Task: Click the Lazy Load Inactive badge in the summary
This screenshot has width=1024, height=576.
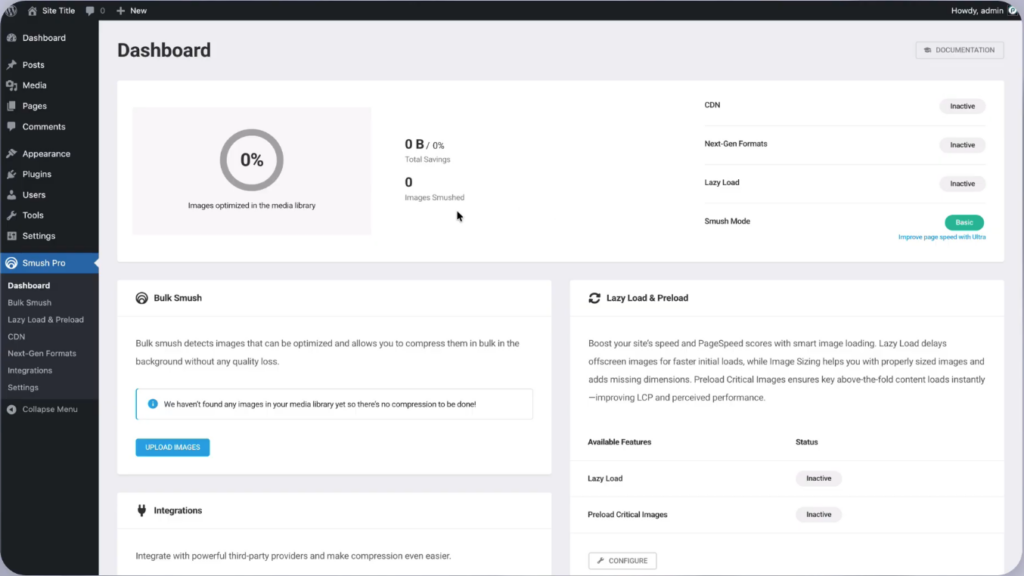Action: click(962, 184)
